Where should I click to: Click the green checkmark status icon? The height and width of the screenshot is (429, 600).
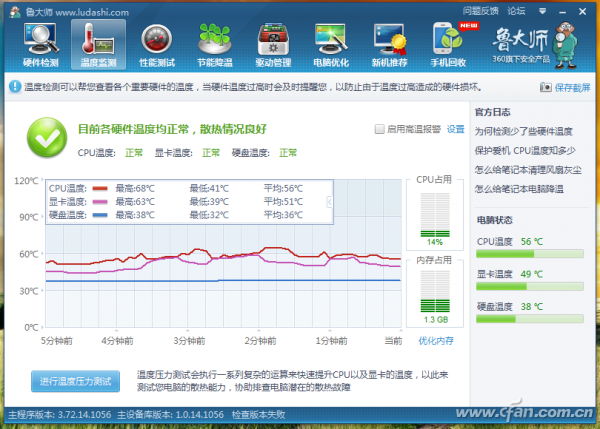click(x=47, y=137)
